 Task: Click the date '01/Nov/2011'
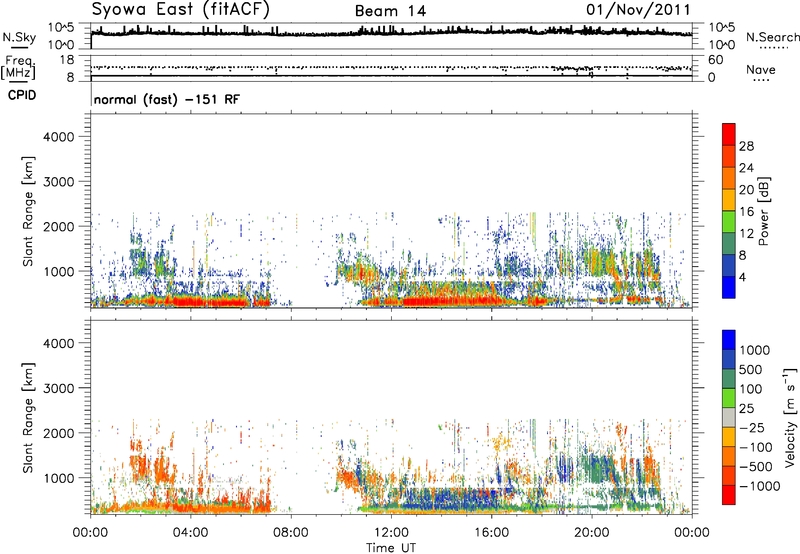click(x=638, y=10)
